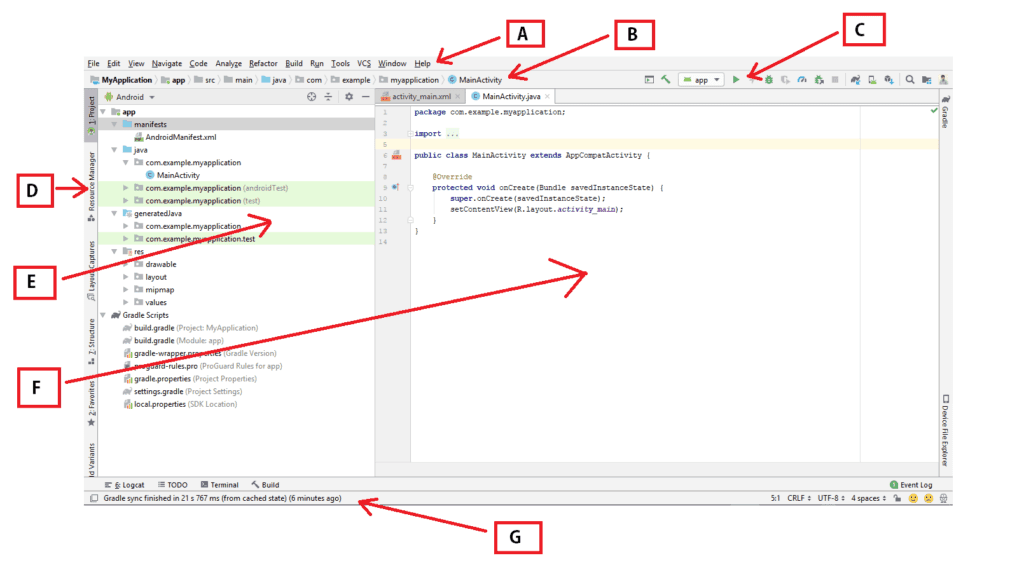Open the Refactor menu
The width and height of the screenshot is (1024, 572).
click(x=263, y=63)
